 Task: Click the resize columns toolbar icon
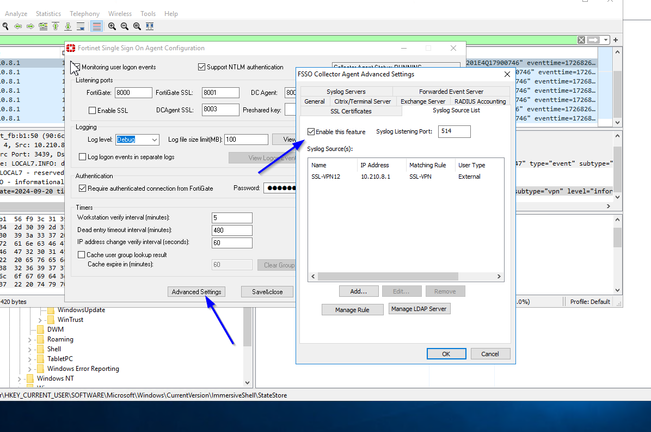point(149,27)
